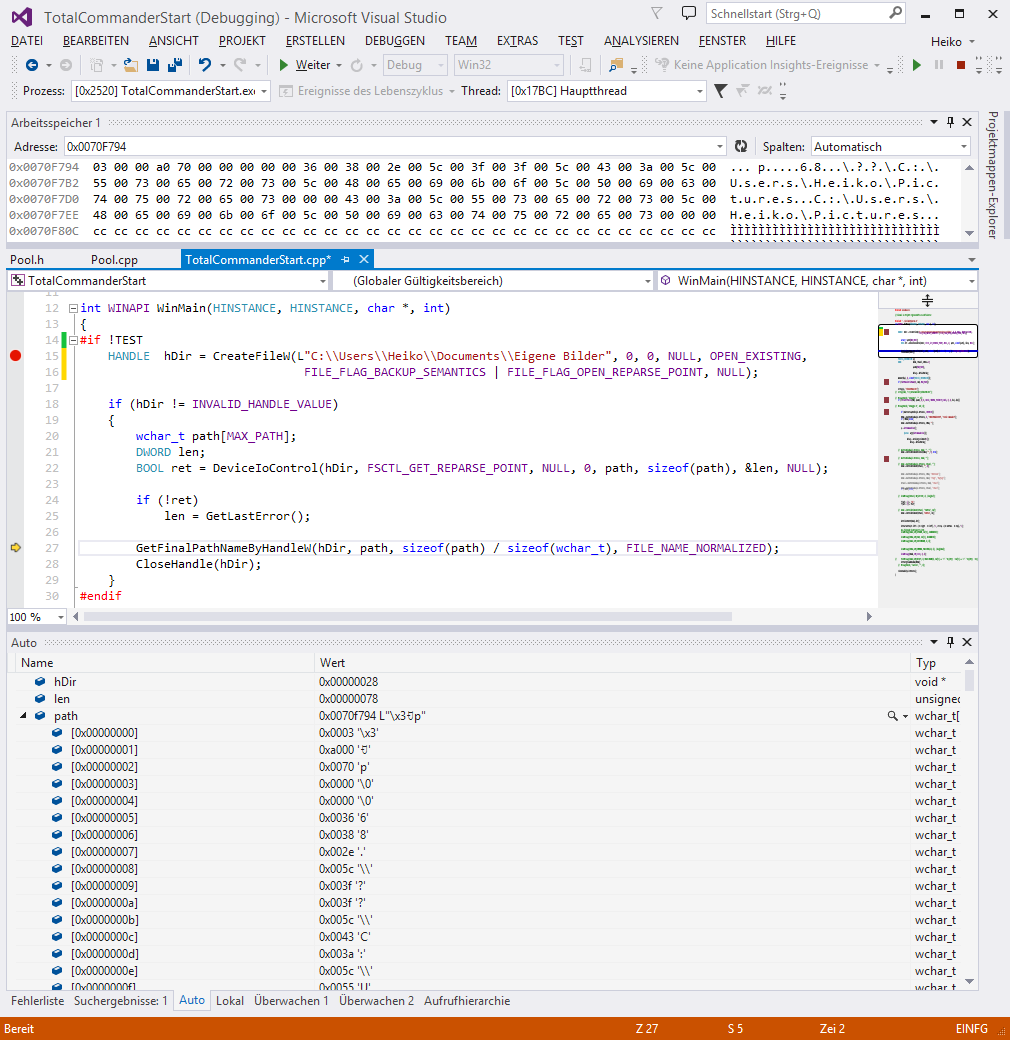Screen dimensions: 1010x1040
Task: Toggle the red breakpoint on line 15
Action: (15, 356)
